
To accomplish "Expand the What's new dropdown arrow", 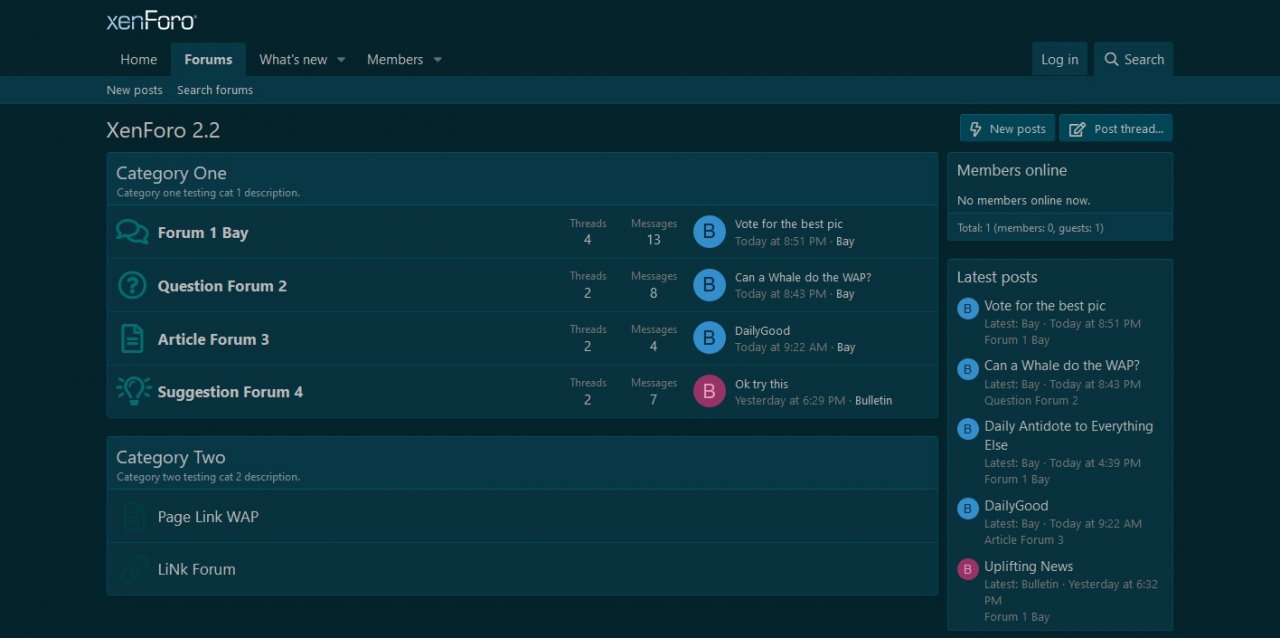I will [x=341, y=60].
